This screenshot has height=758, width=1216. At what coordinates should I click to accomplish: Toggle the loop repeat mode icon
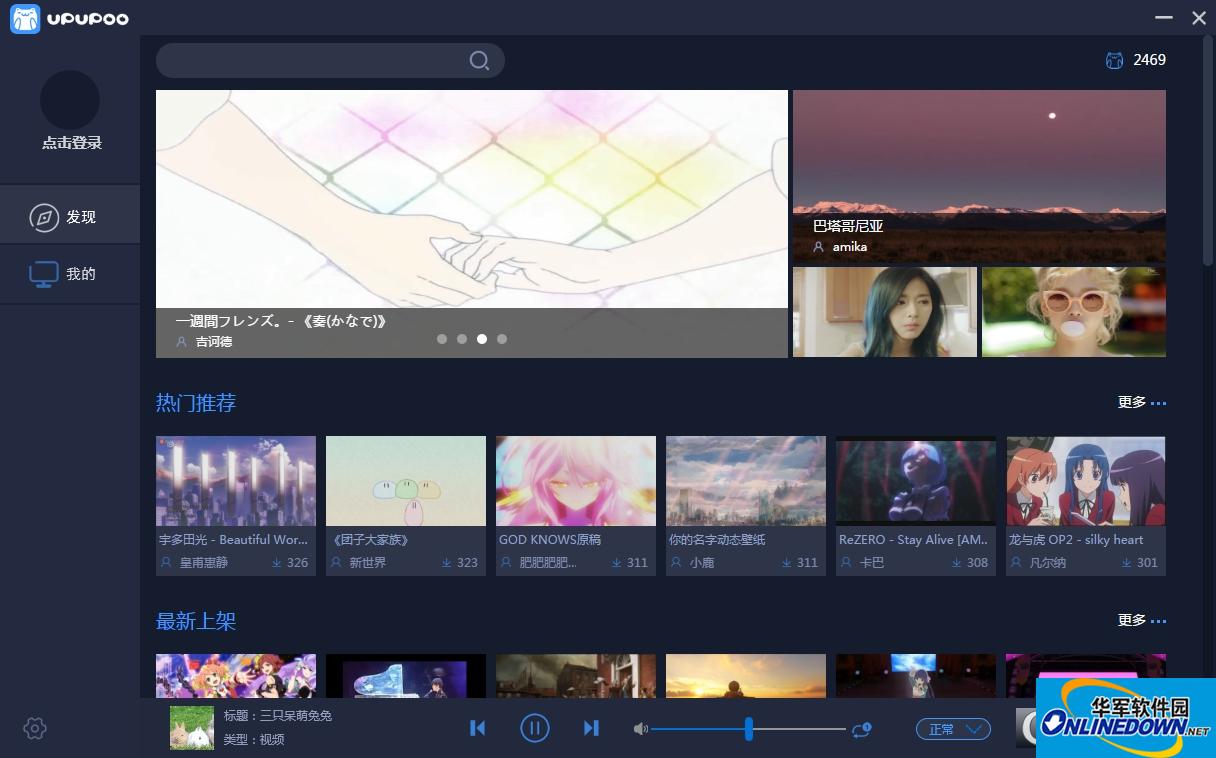click(861, 729)
